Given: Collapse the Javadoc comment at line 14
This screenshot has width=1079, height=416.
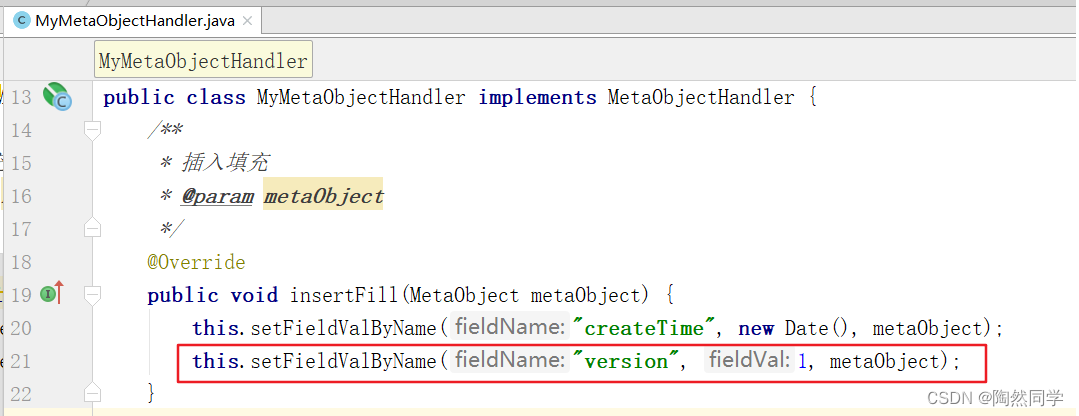Looking at the screenshot, I should (x=92, y=130).
